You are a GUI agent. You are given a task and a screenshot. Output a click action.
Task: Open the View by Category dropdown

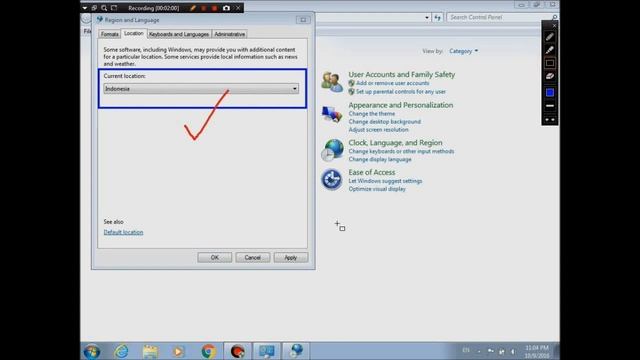[463, 51]
